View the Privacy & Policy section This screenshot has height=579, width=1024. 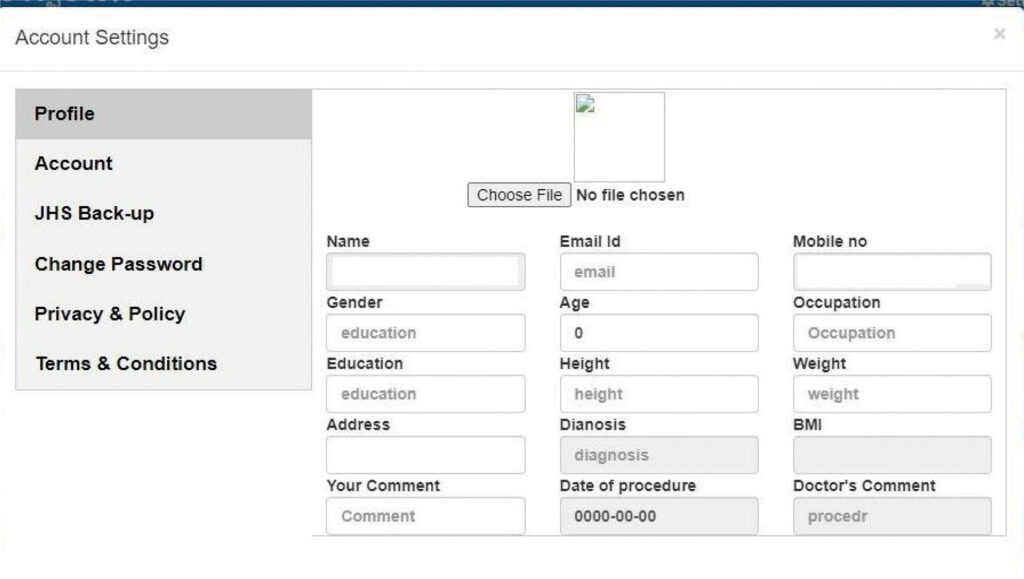[x=163, y=314]
